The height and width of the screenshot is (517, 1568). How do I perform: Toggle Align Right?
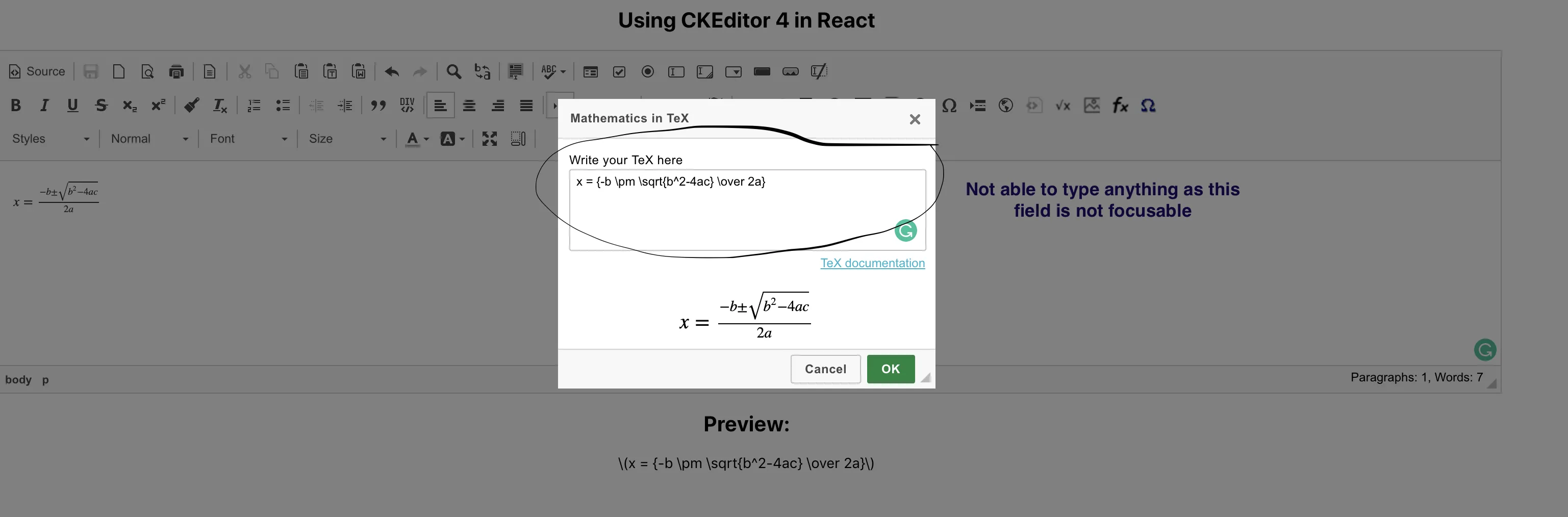coord(497,105)
